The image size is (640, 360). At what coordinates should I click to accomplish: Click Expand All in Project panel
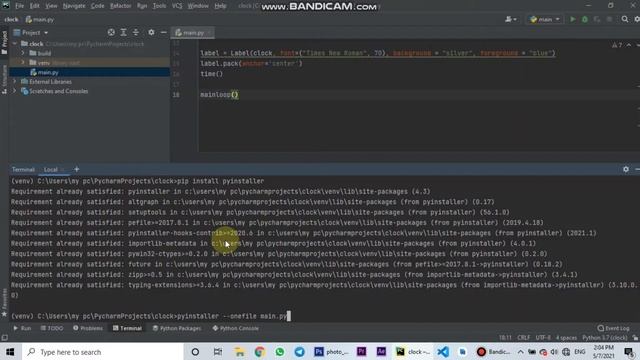(123, 33)
